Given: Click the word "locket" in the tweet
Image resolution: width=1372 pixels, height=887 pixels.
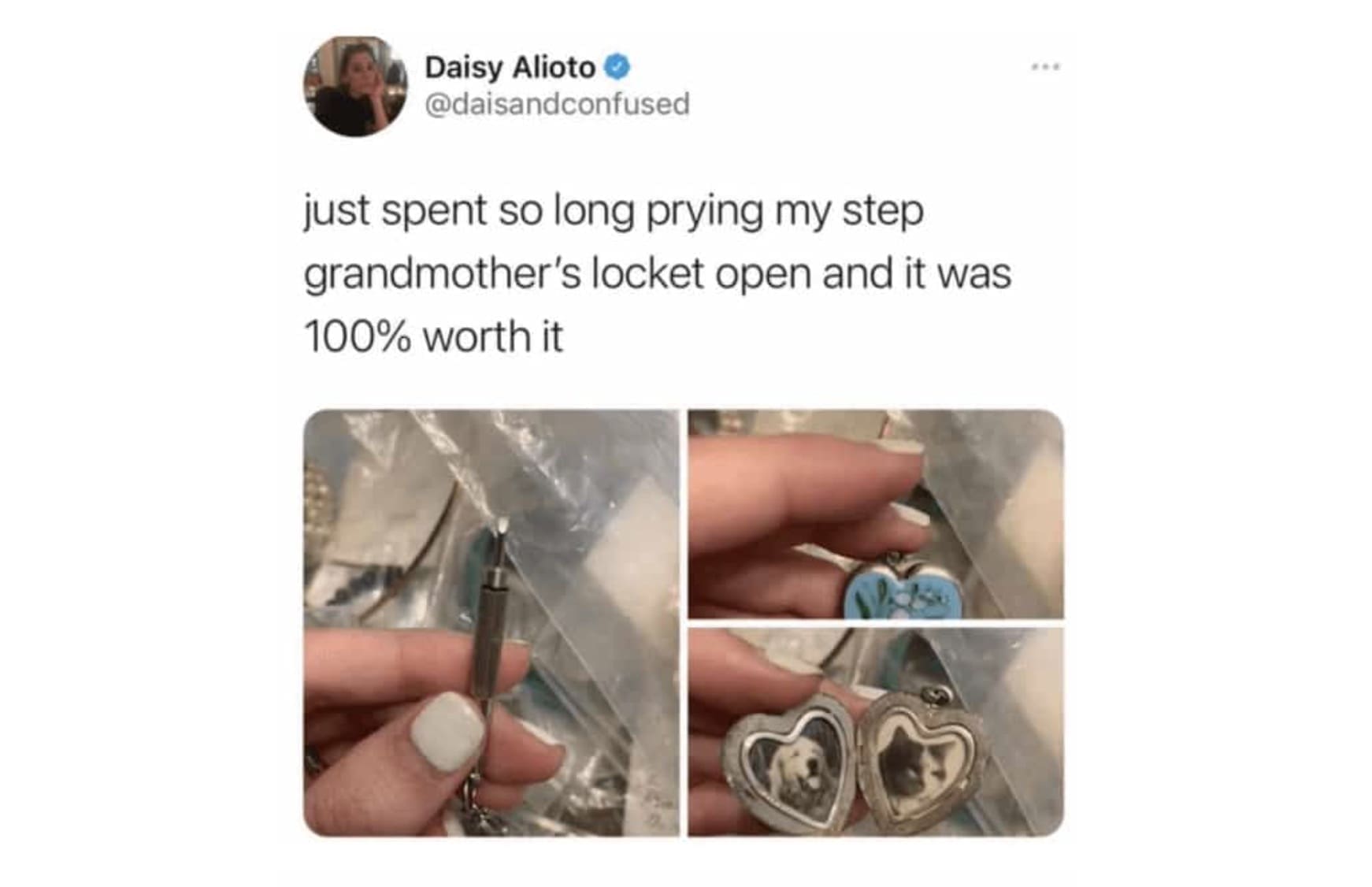Looking at the screenshot, I should [x=647, y=274].
